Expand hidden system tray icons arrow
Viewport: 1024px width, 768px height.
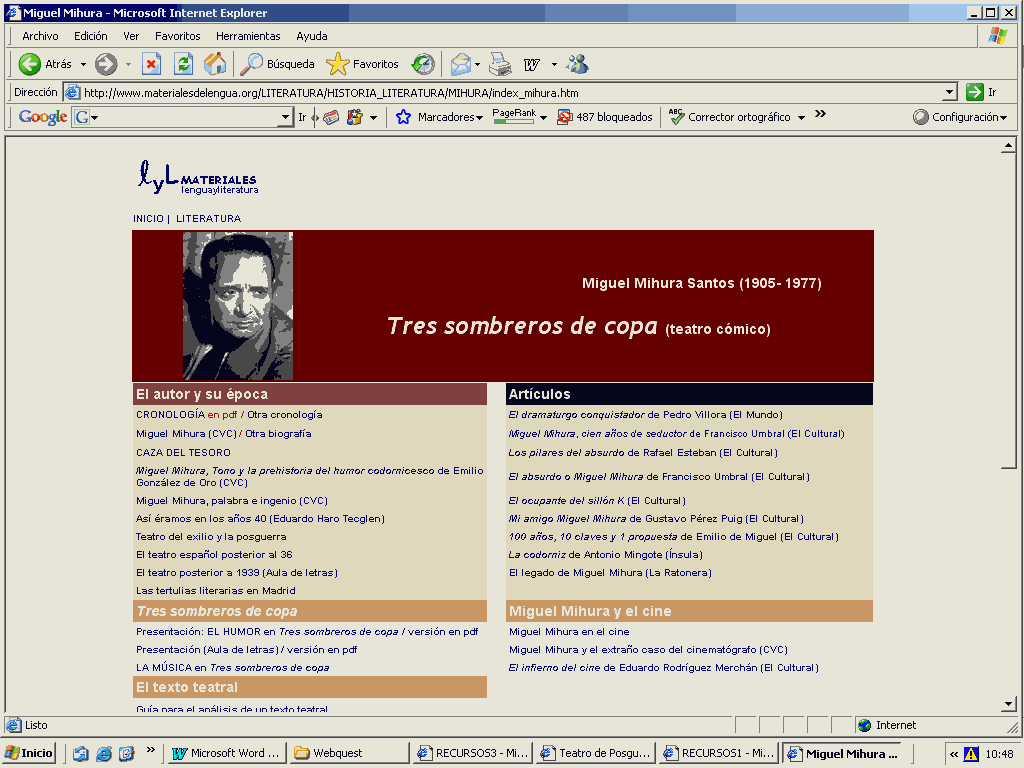pos(954,754)
